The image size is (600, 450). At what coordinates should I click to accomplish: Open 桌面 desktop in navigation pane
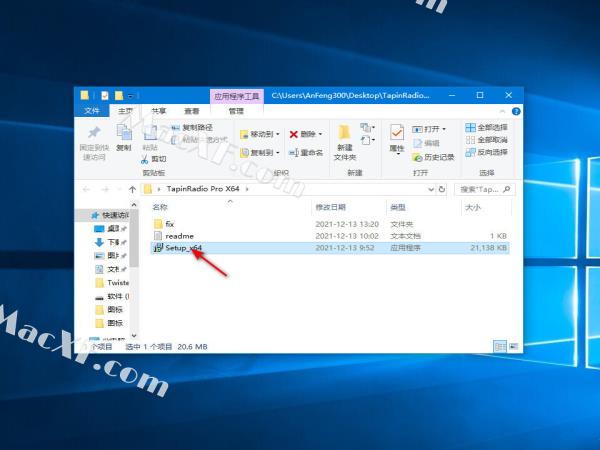tap(111, 229)
